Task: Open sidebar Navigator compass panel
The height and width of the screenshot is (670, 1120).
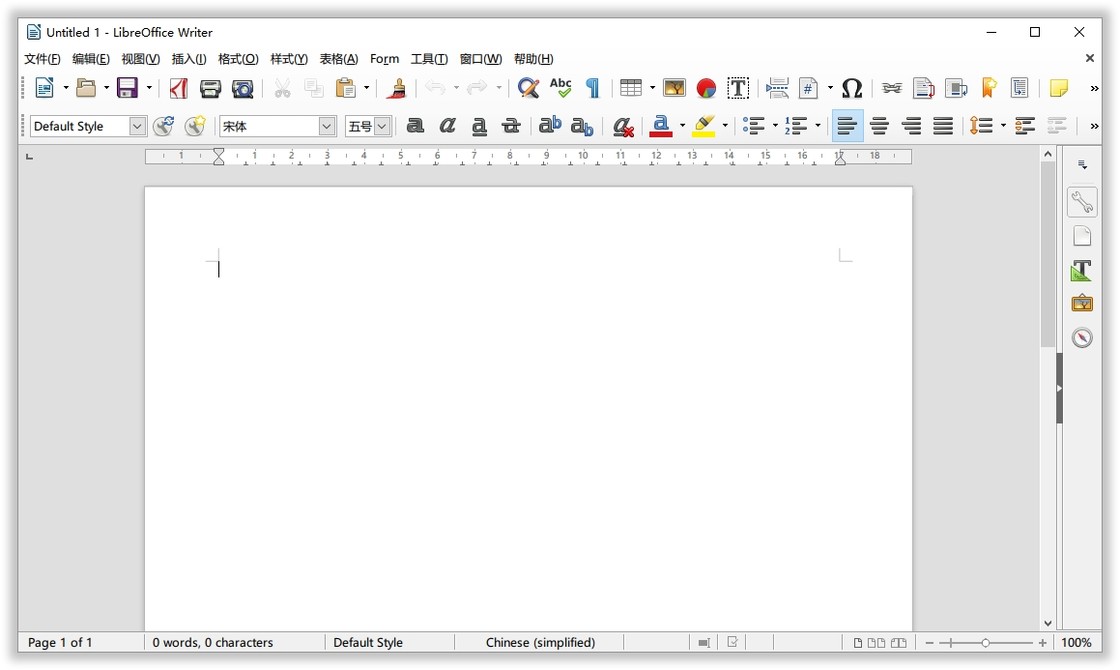Action: [1082, 337]
